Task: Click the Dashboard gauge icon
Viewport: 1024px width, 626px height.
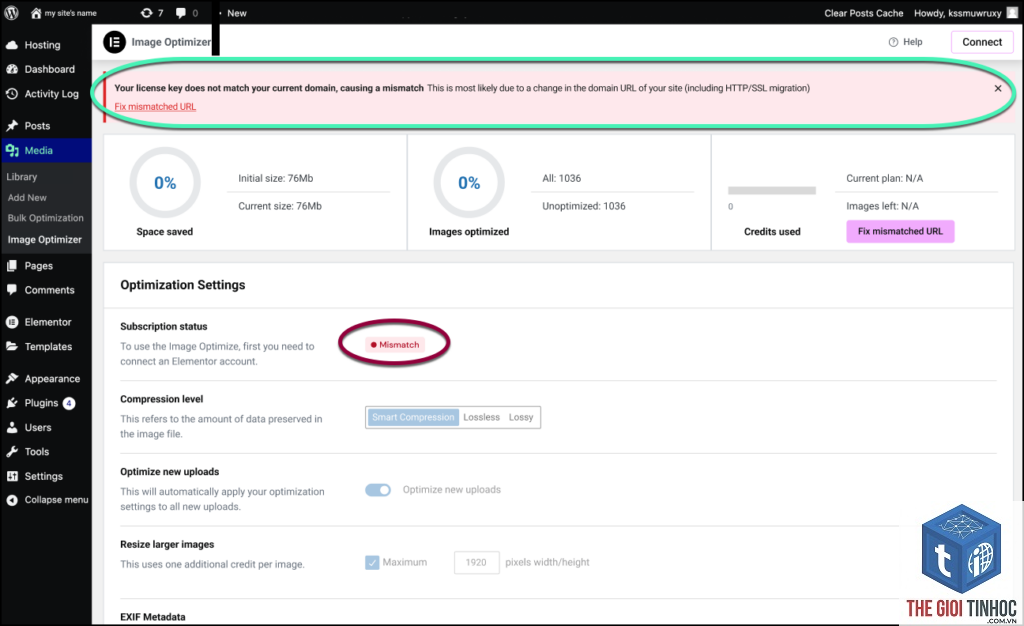Action: tap(12, 69)
